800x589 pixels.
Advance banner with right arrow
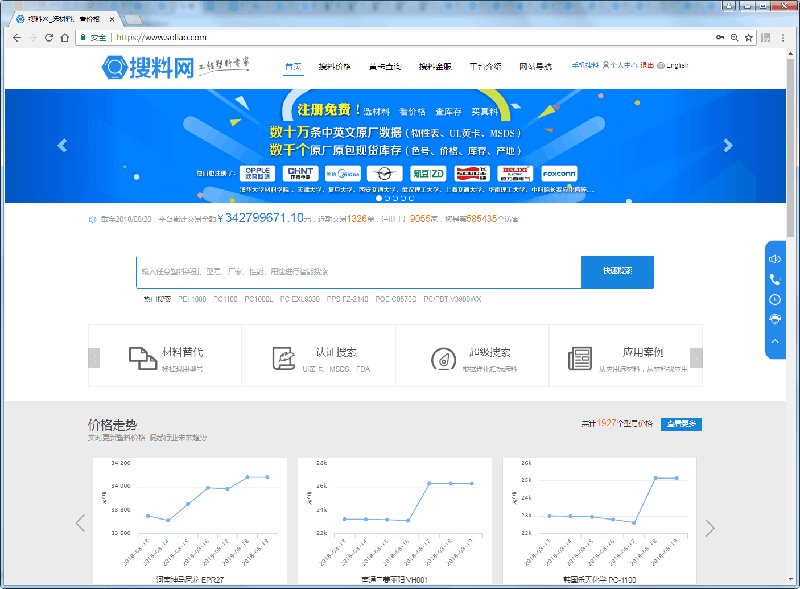[728, 145]
